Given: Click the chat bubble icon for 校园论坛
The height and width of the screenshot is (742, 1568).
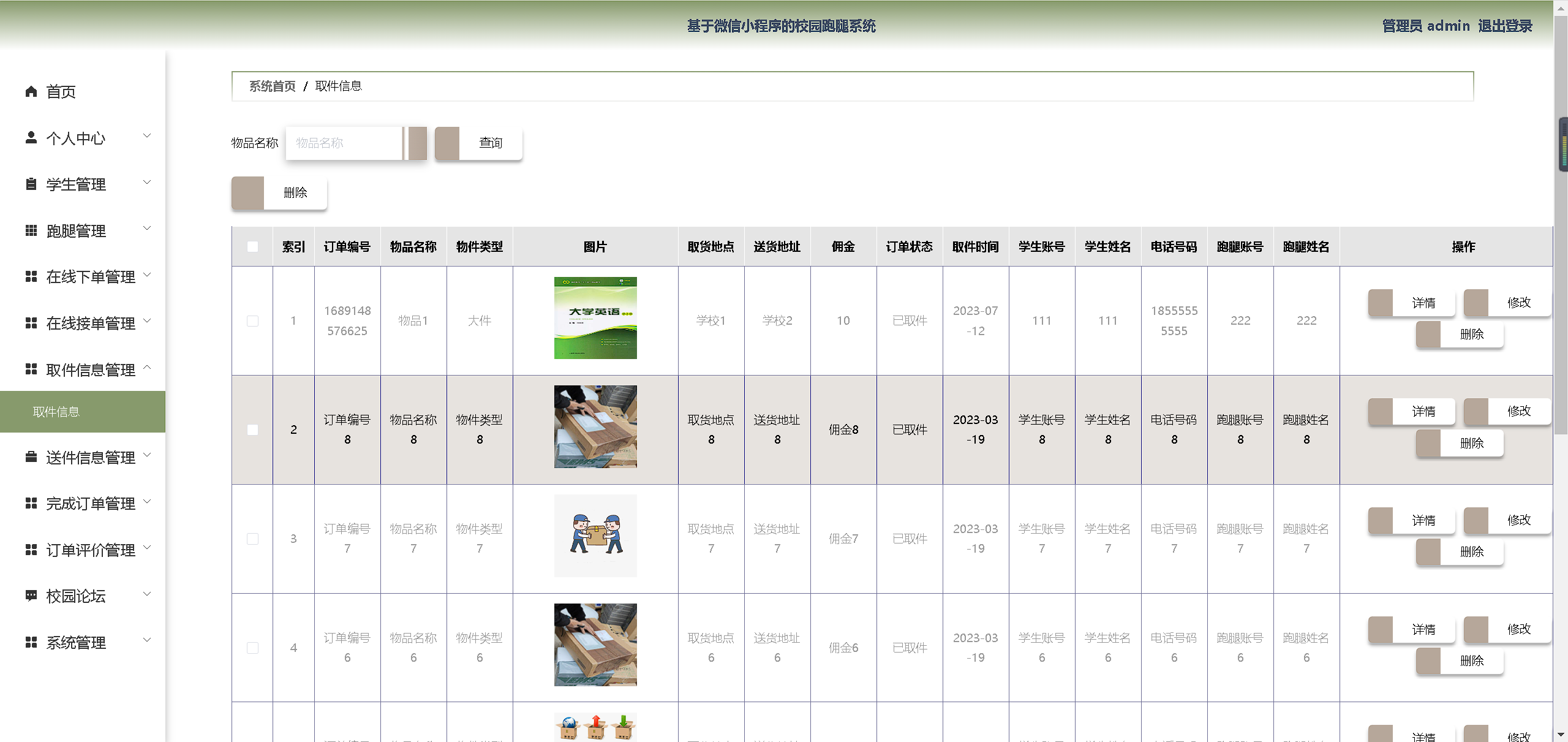Looking at the screenshot, I should (x=31, y=595).
